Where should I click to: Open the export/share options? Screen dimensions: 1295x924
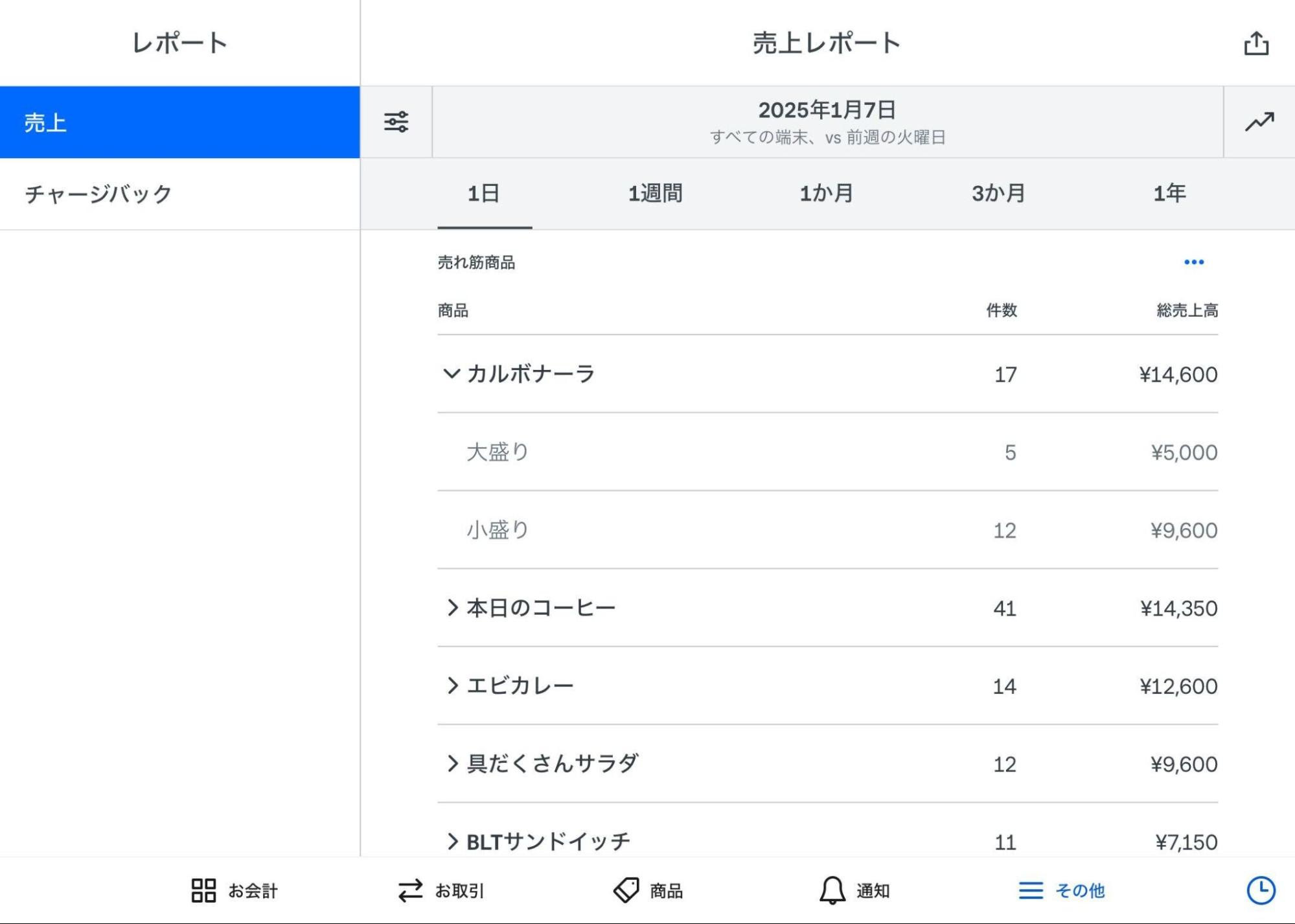pyautogui.click(x=1257, y=43)
